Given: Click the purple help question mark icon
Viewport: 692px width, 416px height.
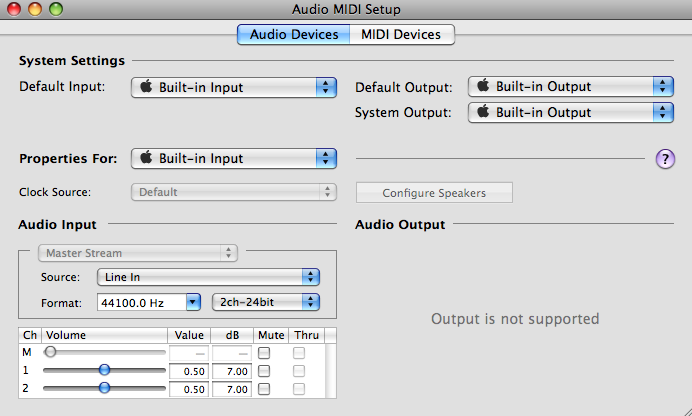Looking at the screenshot, I should tap(665, 159).
